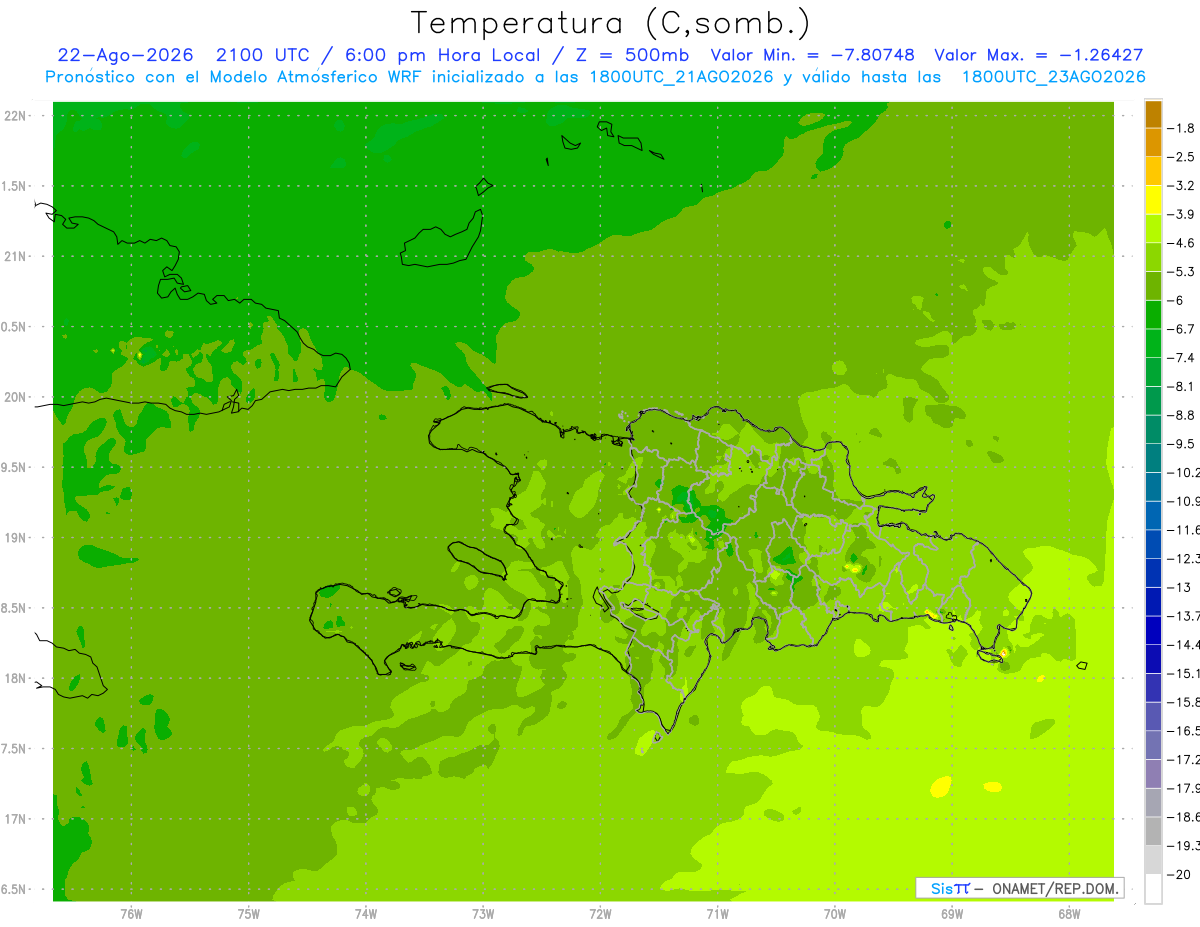Click the '-1.8' colorbar value

(x=1182, y=128)
